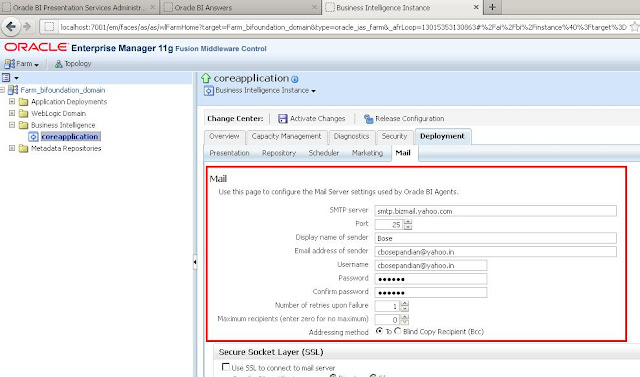
Task: Click the navigation tree view icon
Action: (x=6, y=77)
